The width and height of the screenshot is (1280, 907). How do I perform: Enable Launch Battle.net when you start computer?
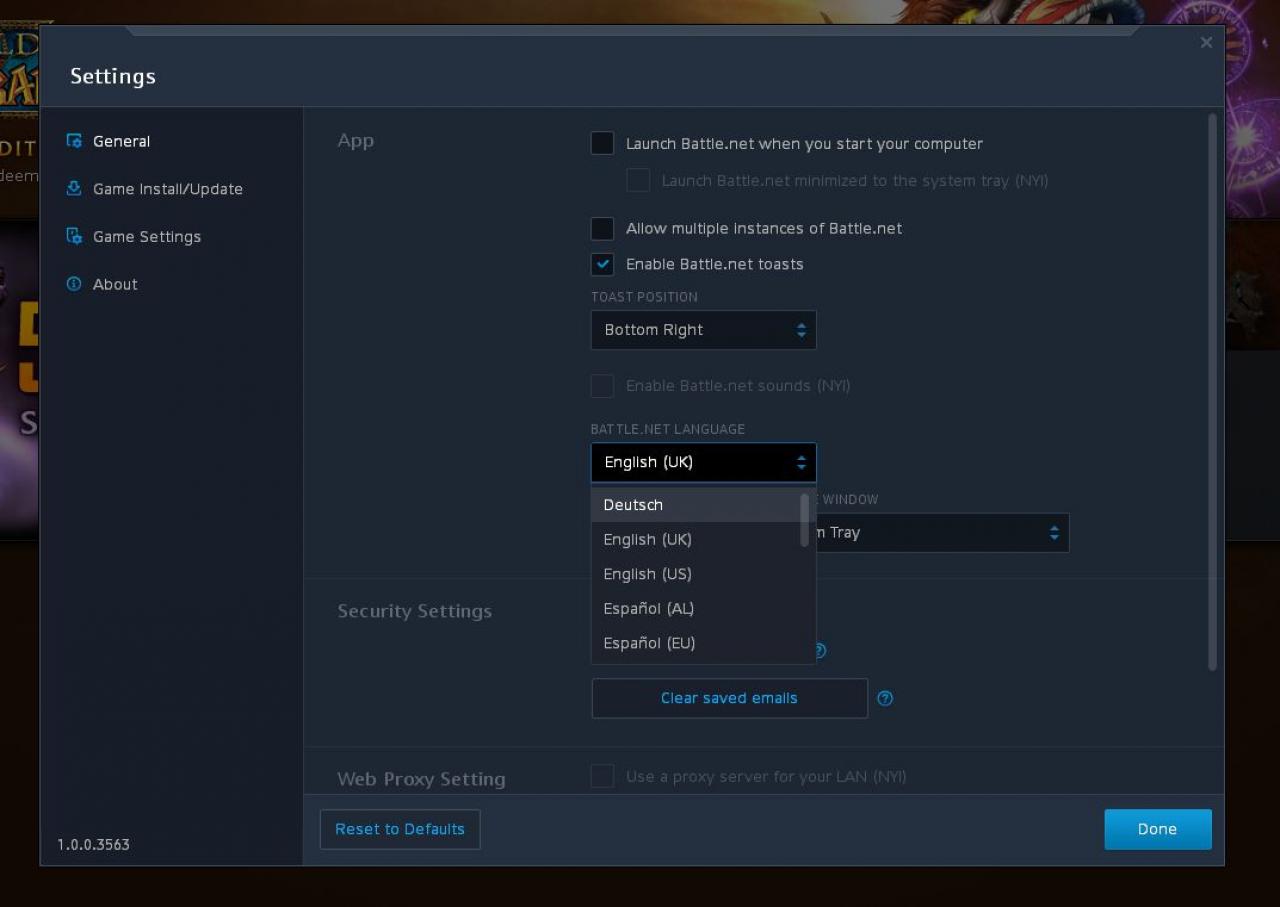coord(602,143)
